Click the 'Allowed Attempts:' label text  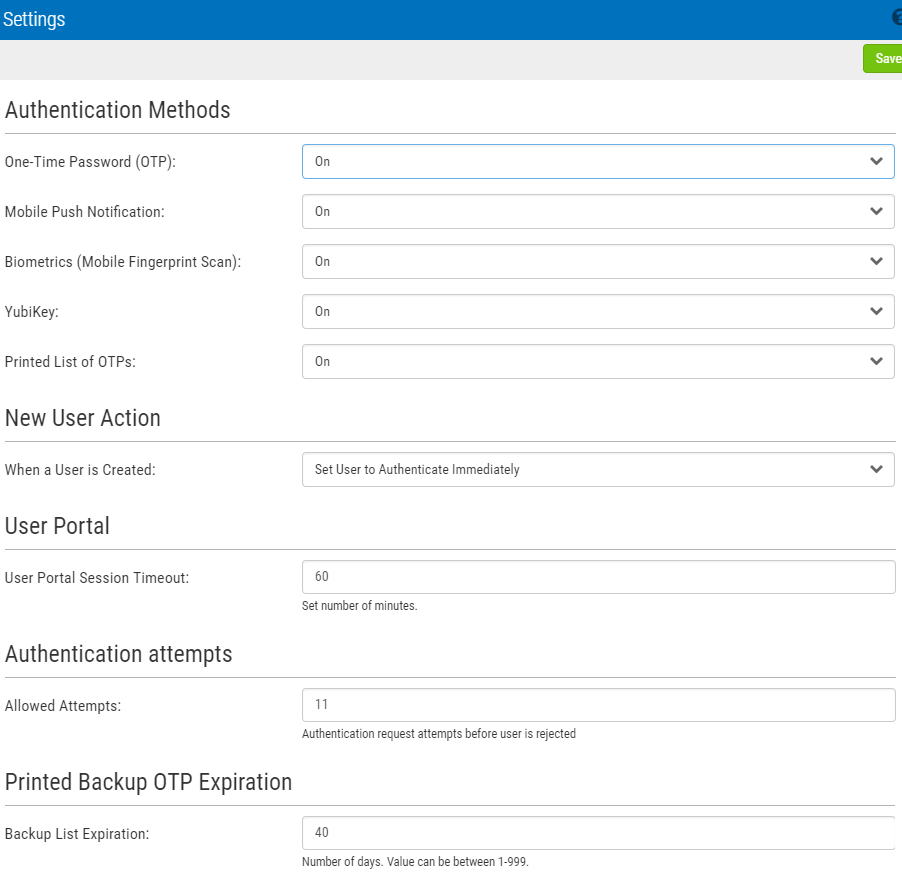coord(62,706)
